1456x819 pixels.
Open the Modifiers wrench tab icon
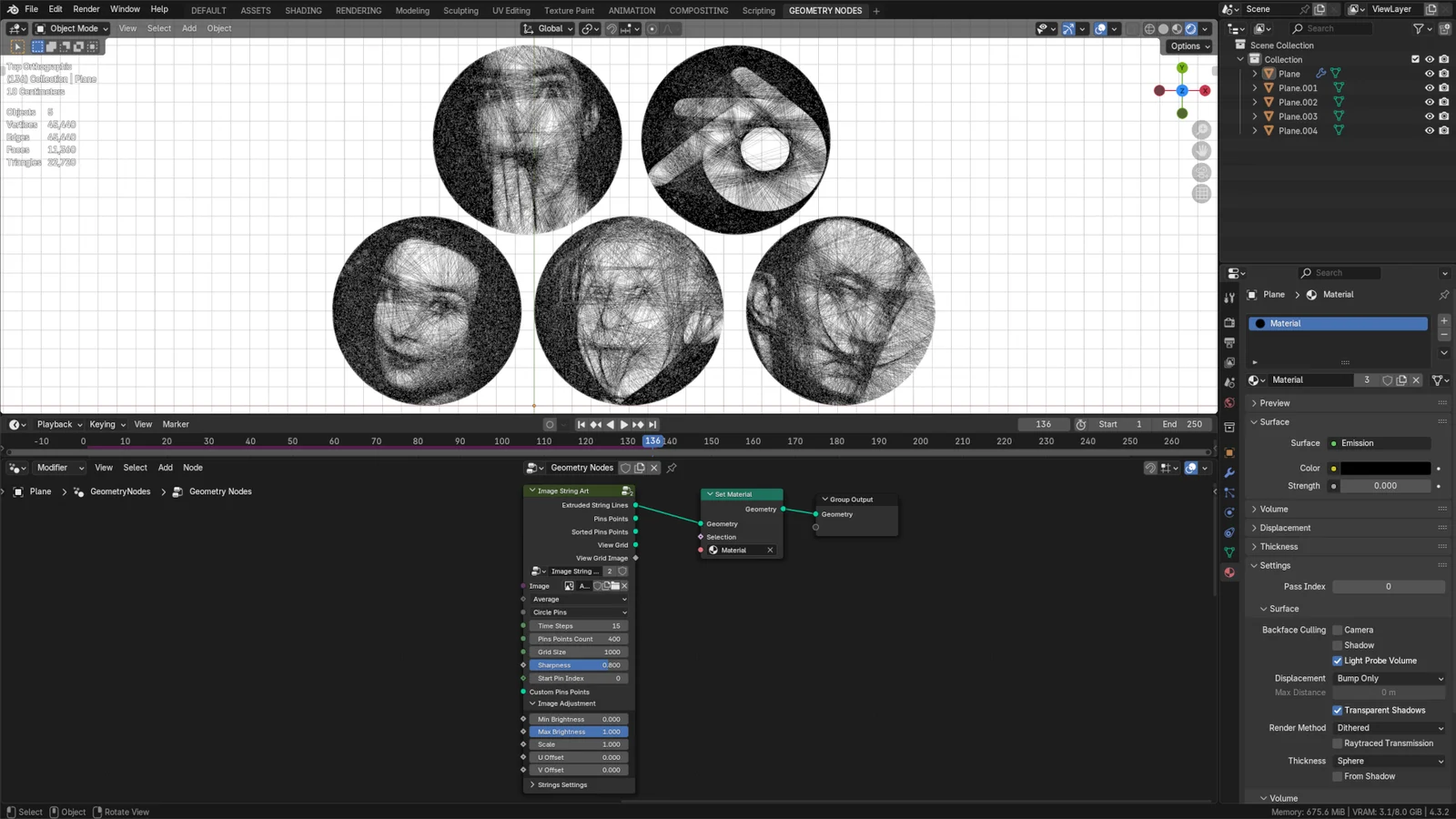(x=1229, y=473)
